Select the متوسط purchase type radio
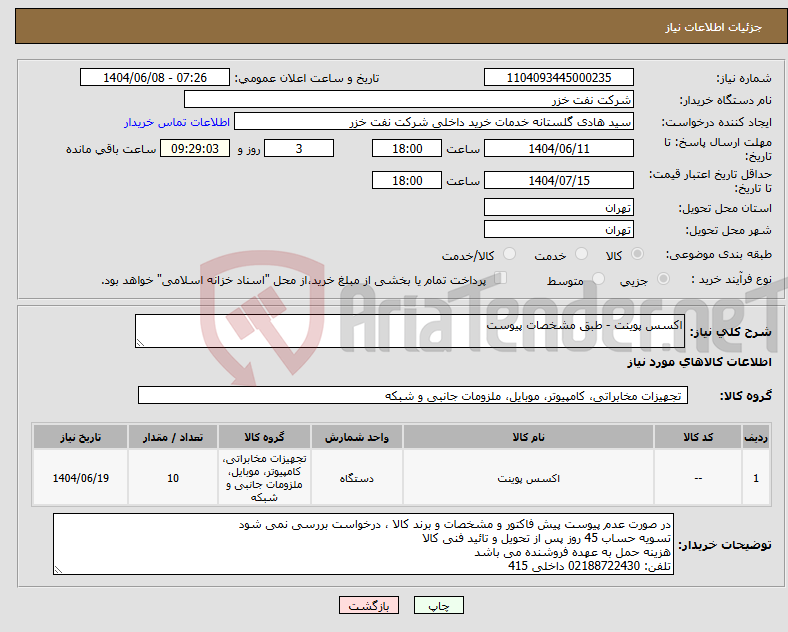This screenshot has height=632, width=788. tap(599, 278)
